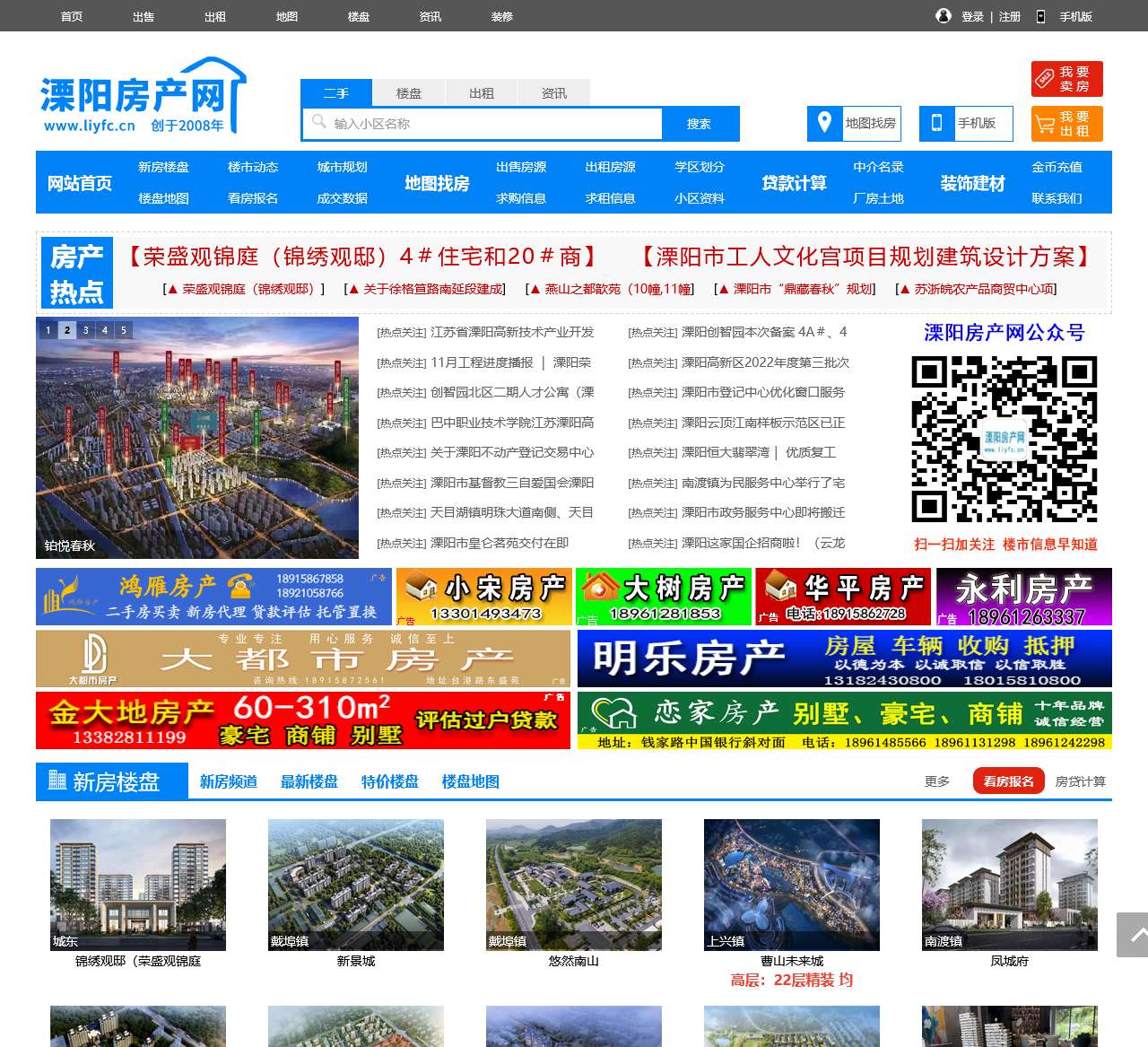Open 装饰建材 in blue navigation

[x=972, y=183]
